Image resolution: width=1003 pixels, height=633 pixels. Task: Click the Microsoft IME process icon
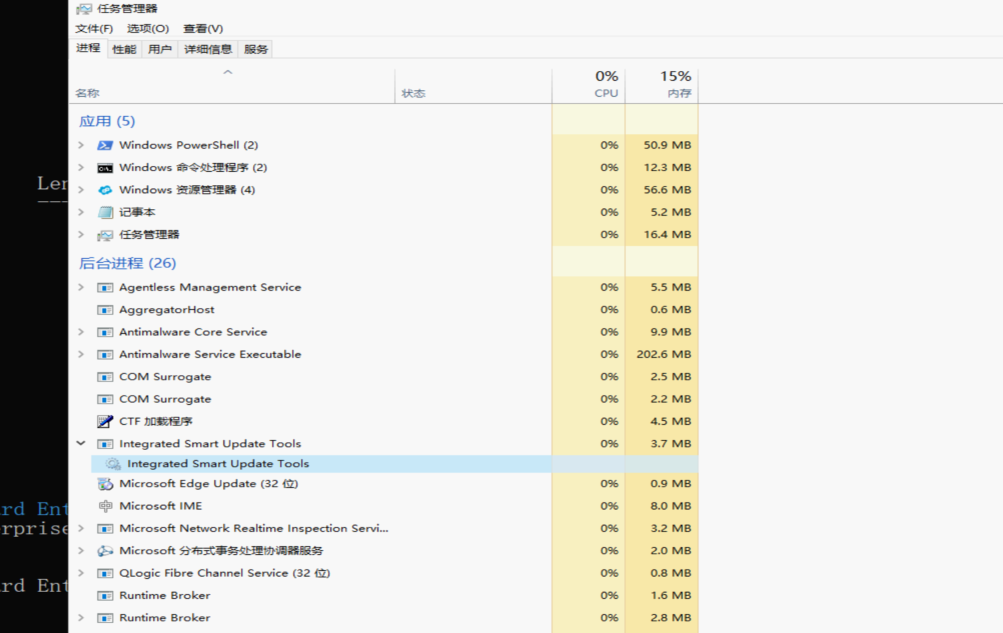[x=105, y=506]
